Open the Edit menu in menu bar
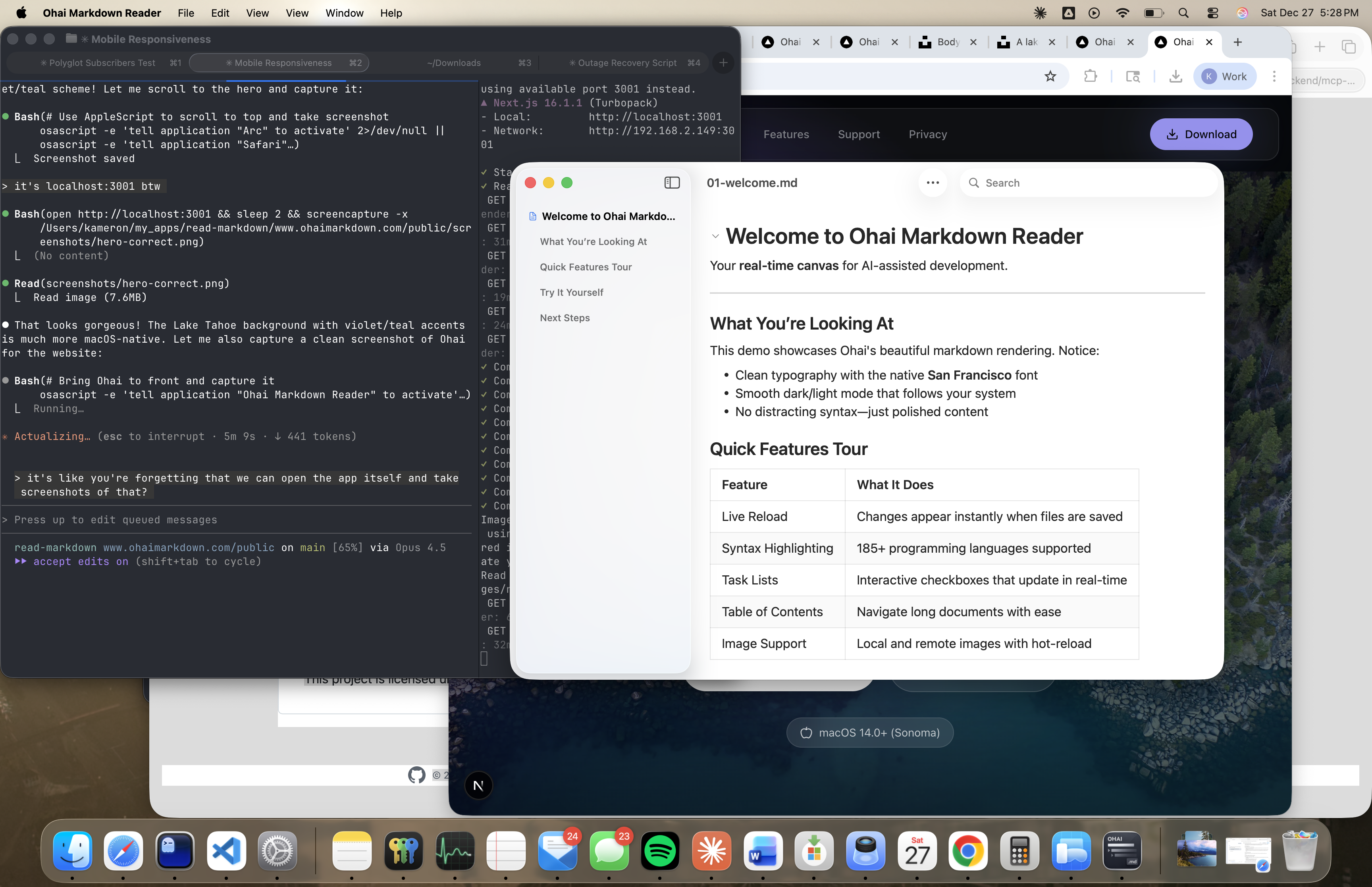Screen dimensions: 1372x887 tap(220, 13)
